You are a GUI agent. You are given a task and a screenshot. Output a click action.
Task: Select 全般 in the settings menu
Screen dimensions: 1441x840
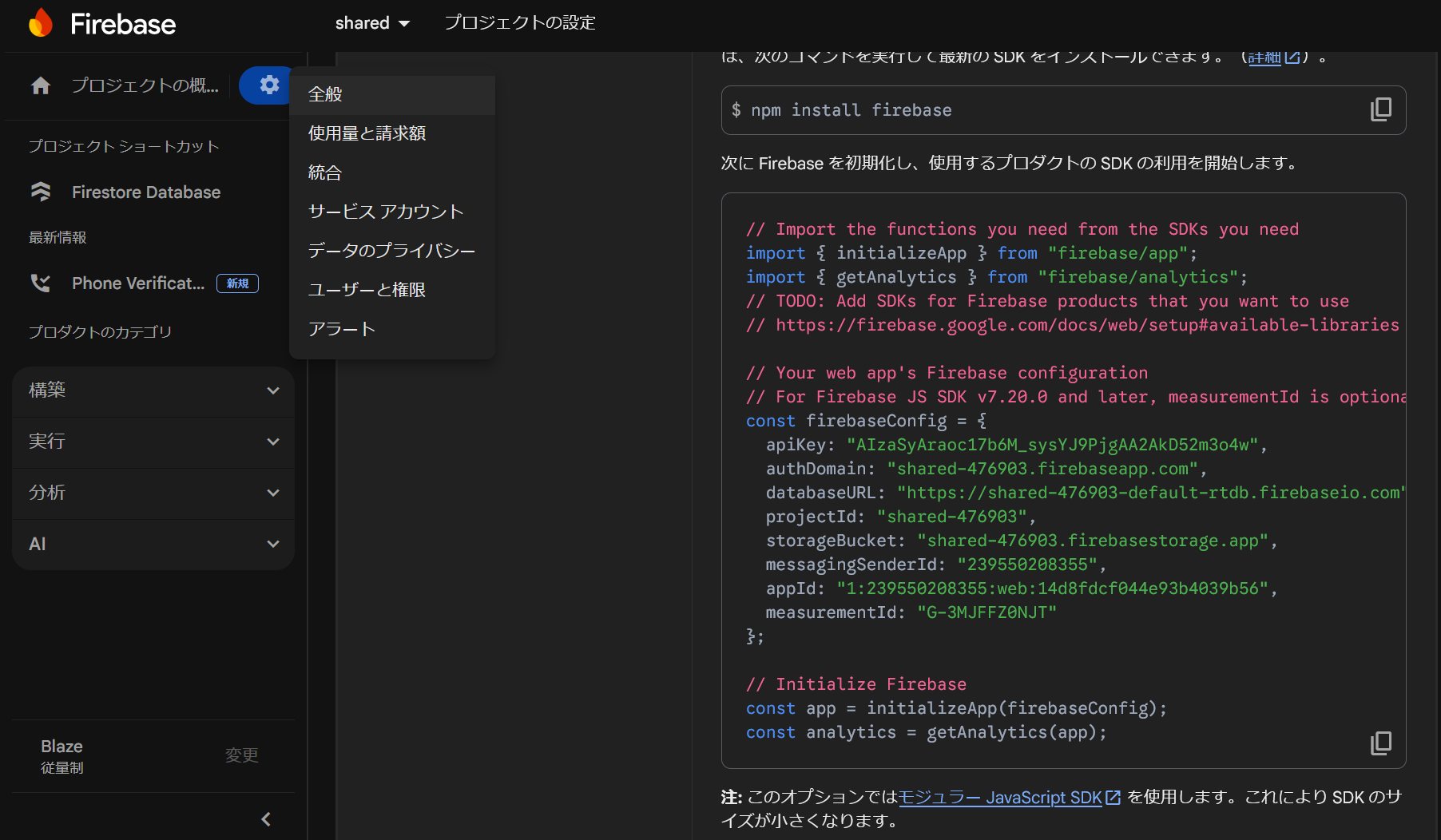(392, 94)
